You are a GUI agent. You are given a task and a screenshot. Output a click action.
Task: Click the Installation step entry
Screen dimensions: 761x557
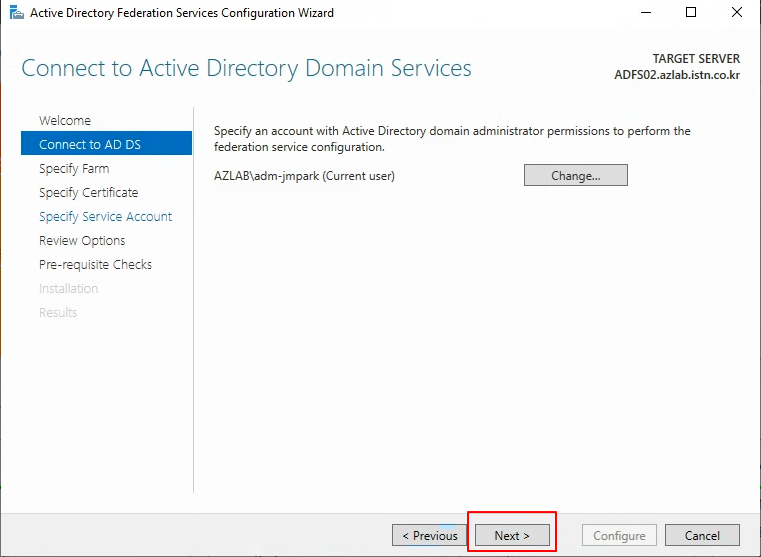[x=68, y=289]
